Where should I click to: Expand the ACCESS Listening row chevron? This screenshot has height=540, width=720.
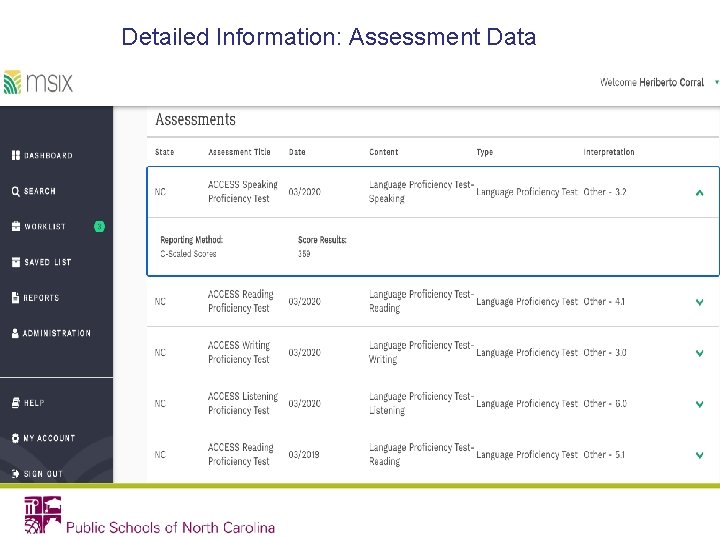(x=699, y=404)
